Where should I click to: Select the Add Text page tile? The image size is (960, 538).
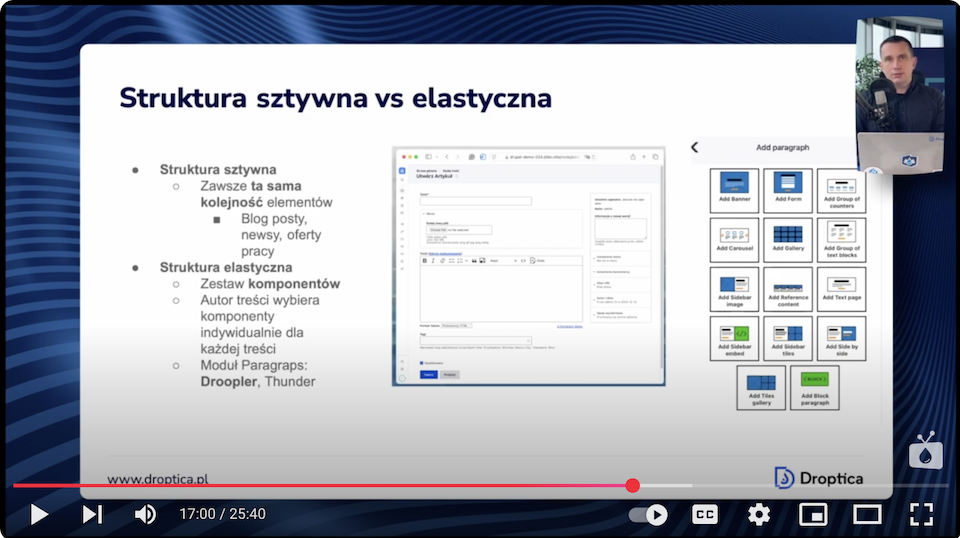point(841,289)
